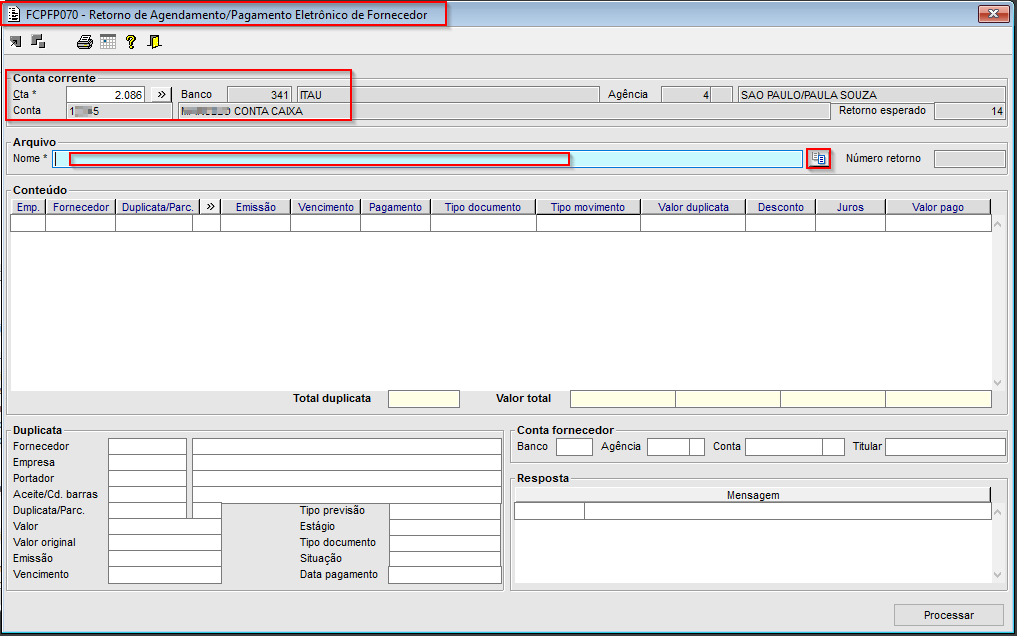This screenshot has width=1017, height=636.
Task: Click the bank name field ITAU
Action: 448,95
